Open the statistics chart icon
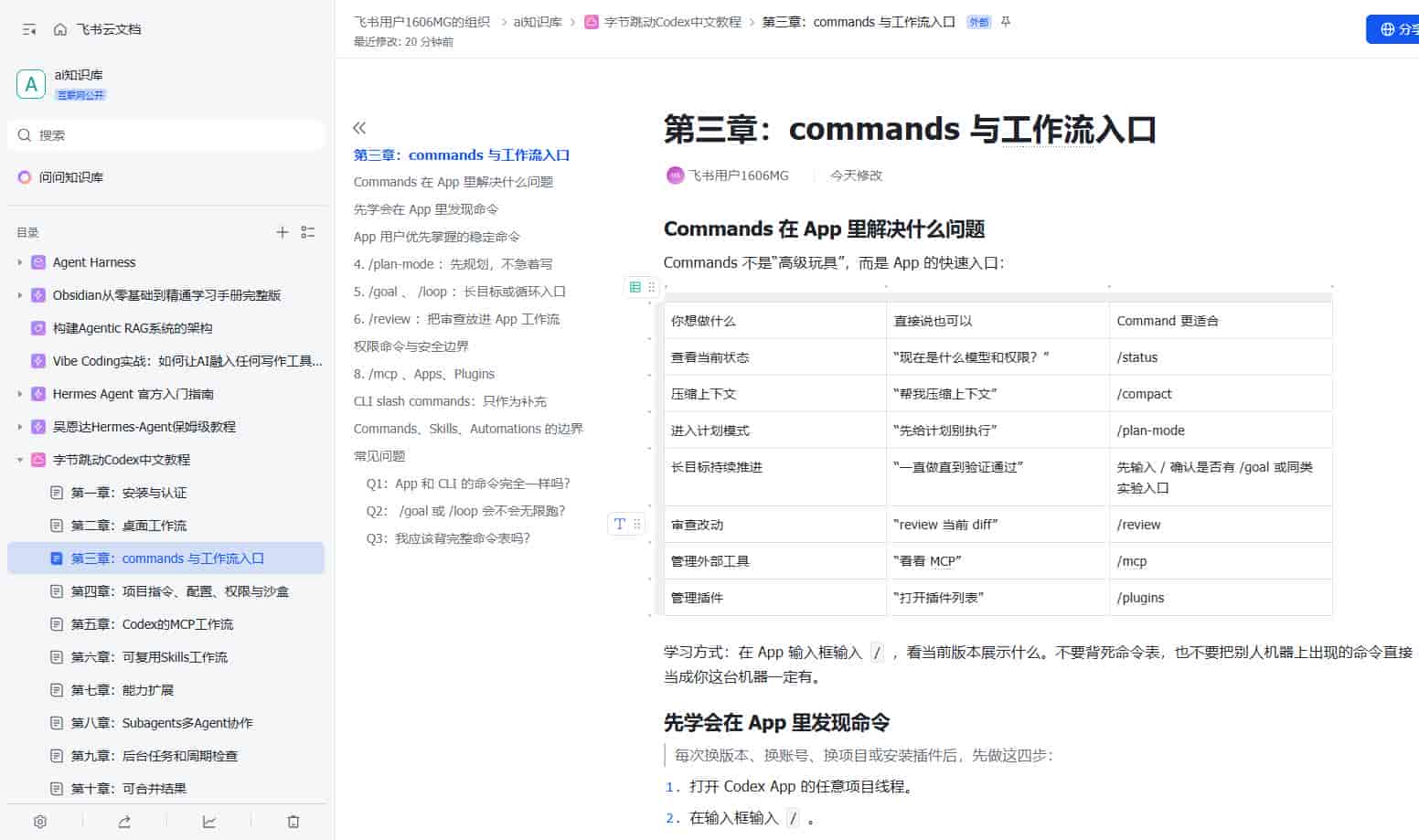 coord(209,822)
